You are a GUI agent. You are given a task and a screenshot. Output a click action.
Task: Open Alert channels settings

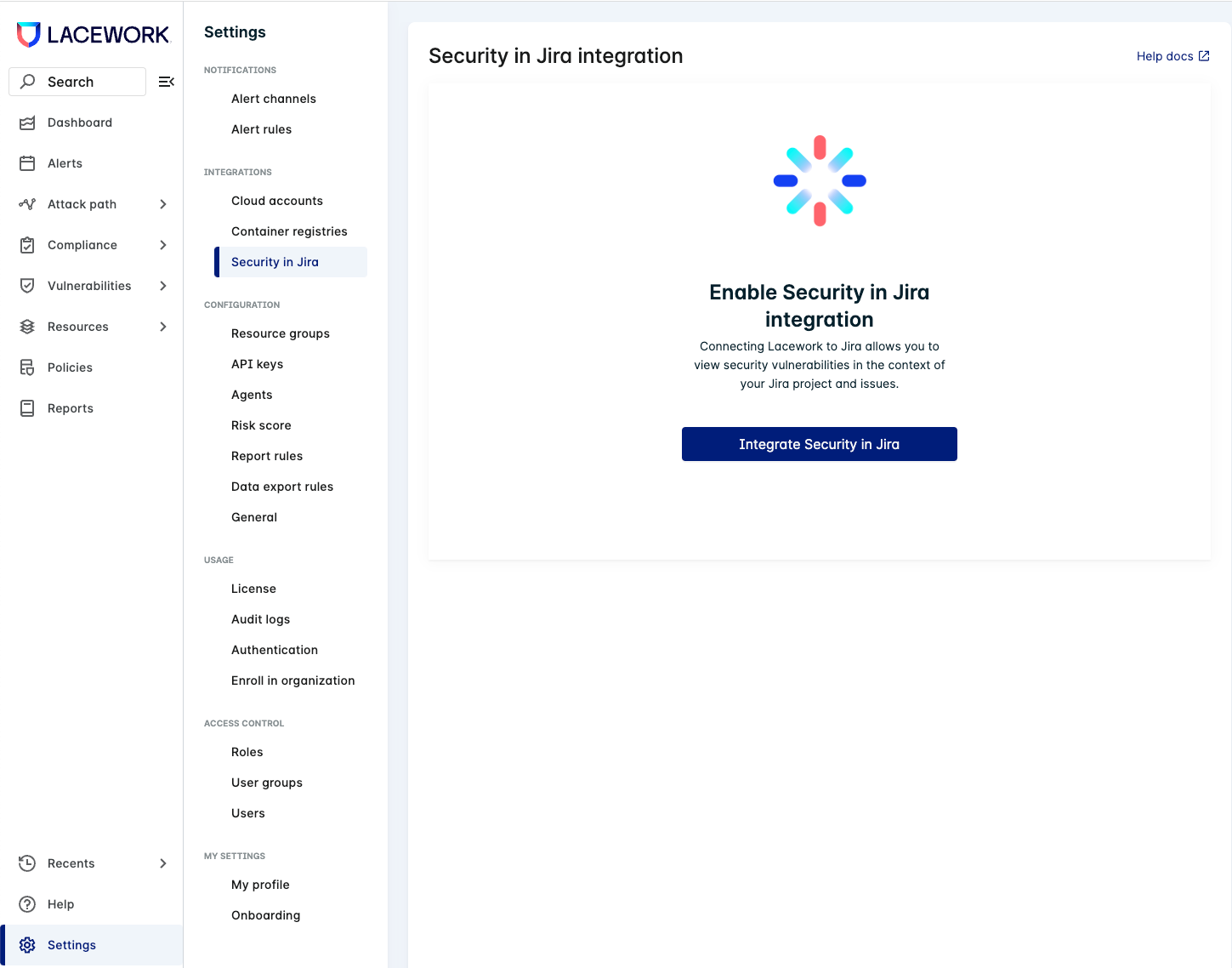pos(274,99)
